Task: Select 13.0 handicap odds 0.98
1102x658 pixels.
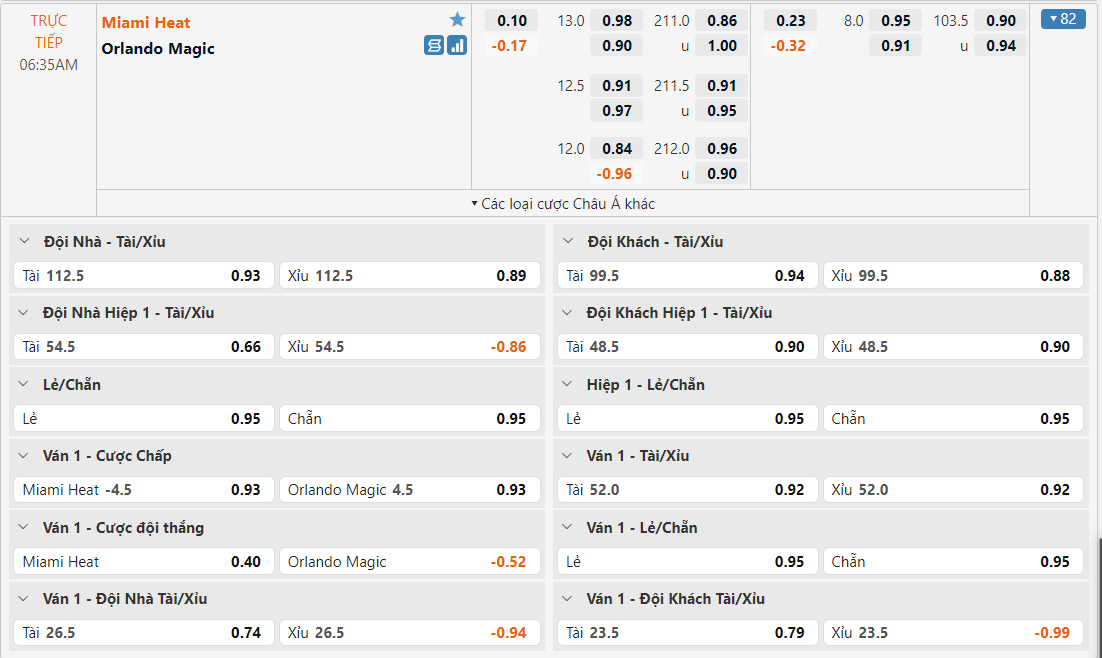Action: click(x=617, y=21)
